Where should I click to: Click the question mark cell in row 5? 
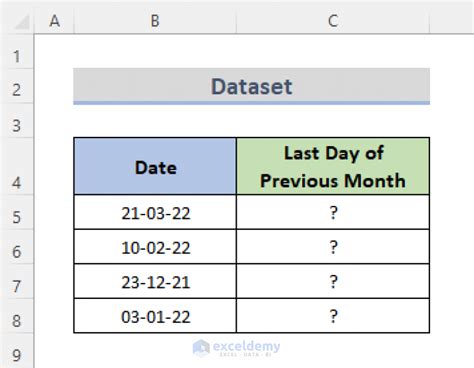point(333,212)
